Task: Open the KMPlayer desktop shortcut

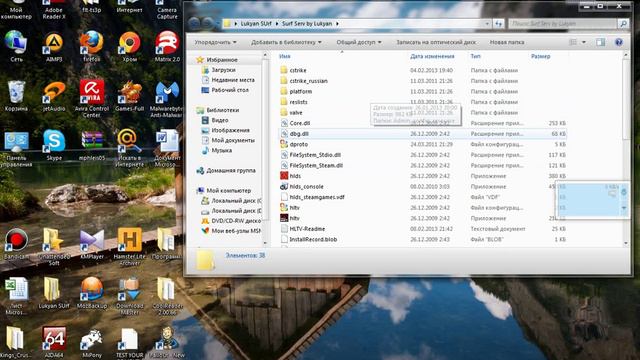Action: tap(92, 244)
